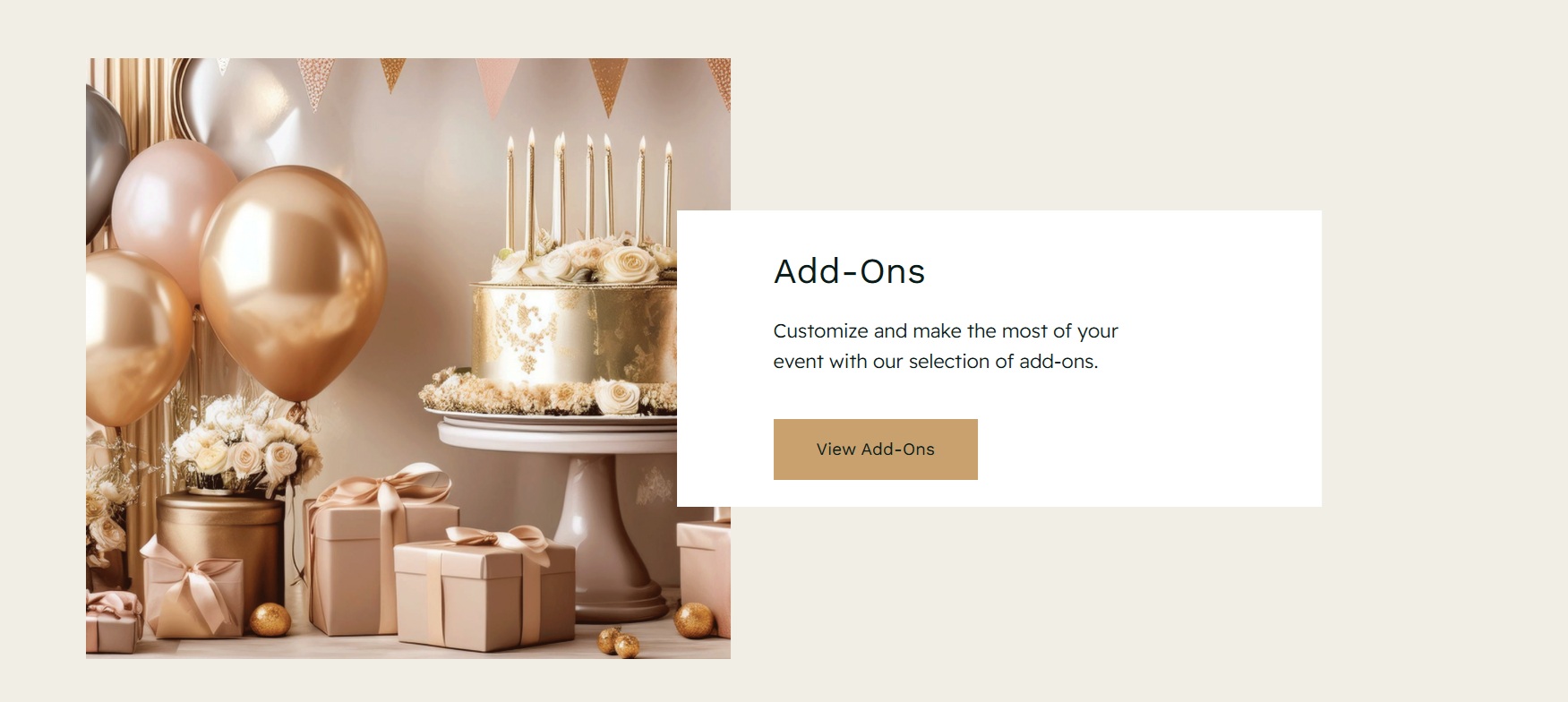
Task: Click the small gift box in the bottom-left corner
Action: click(x=113, y=621)
